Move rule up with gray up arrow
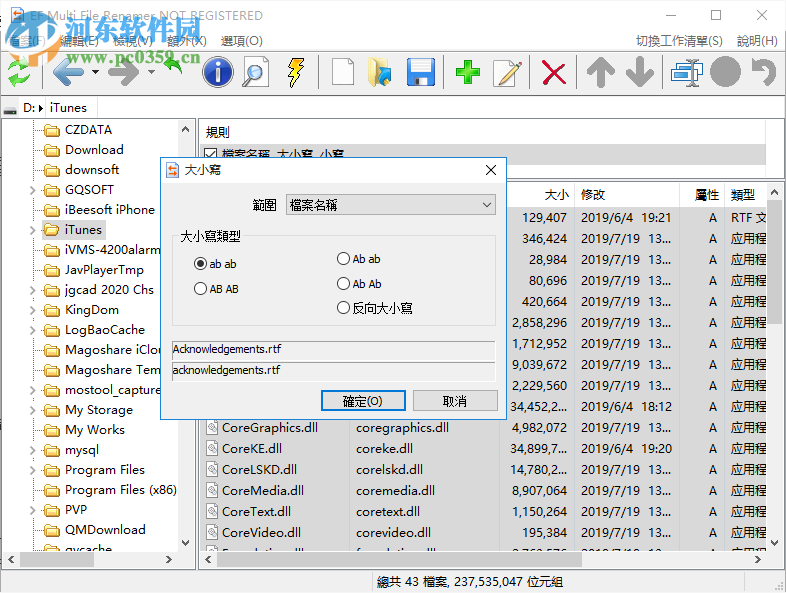This screenshot has height=593, width=786. 601,73
